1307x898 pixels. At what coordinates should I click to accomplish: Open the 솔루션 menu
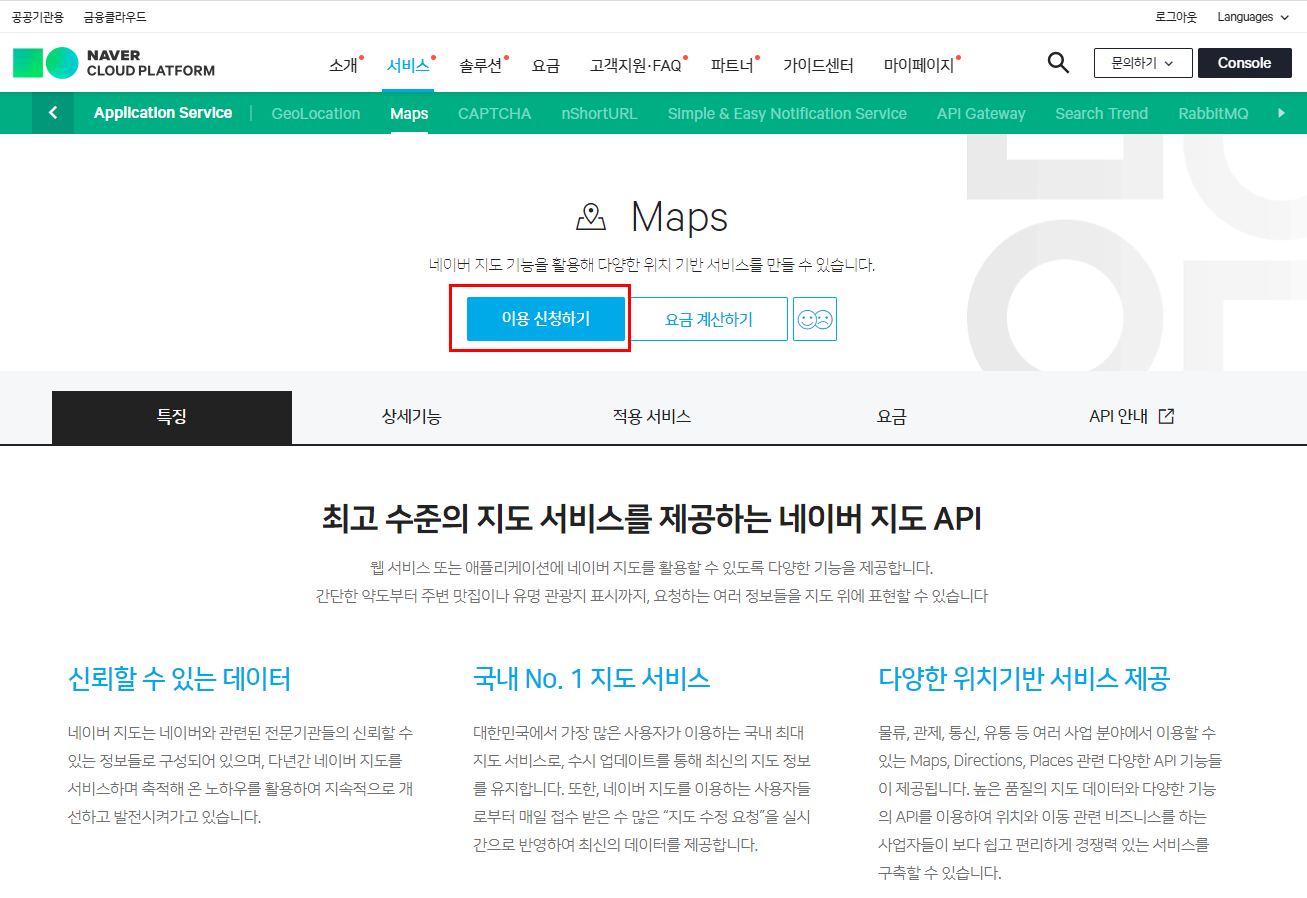point(481,65)
